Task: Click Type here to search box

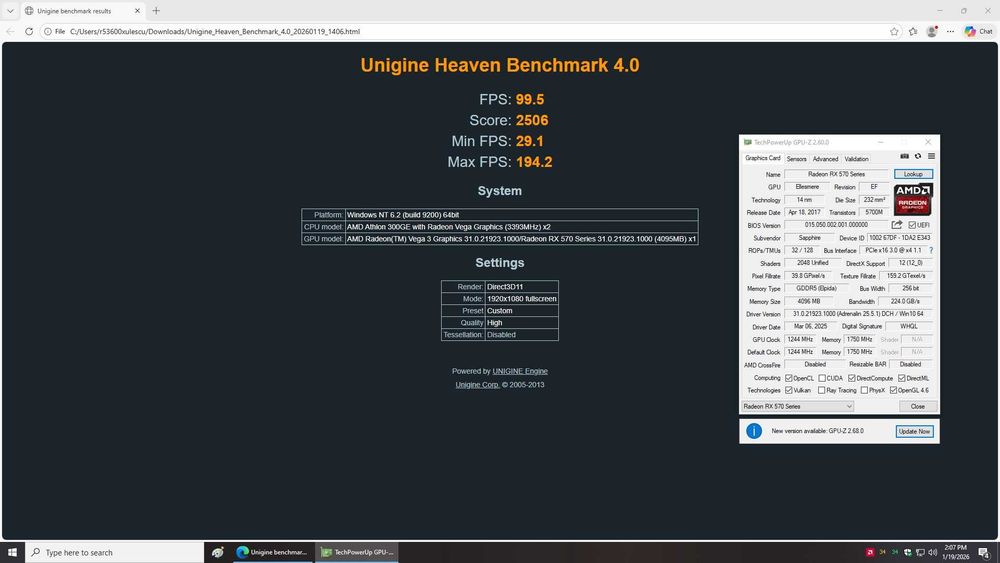Action: 115,552
